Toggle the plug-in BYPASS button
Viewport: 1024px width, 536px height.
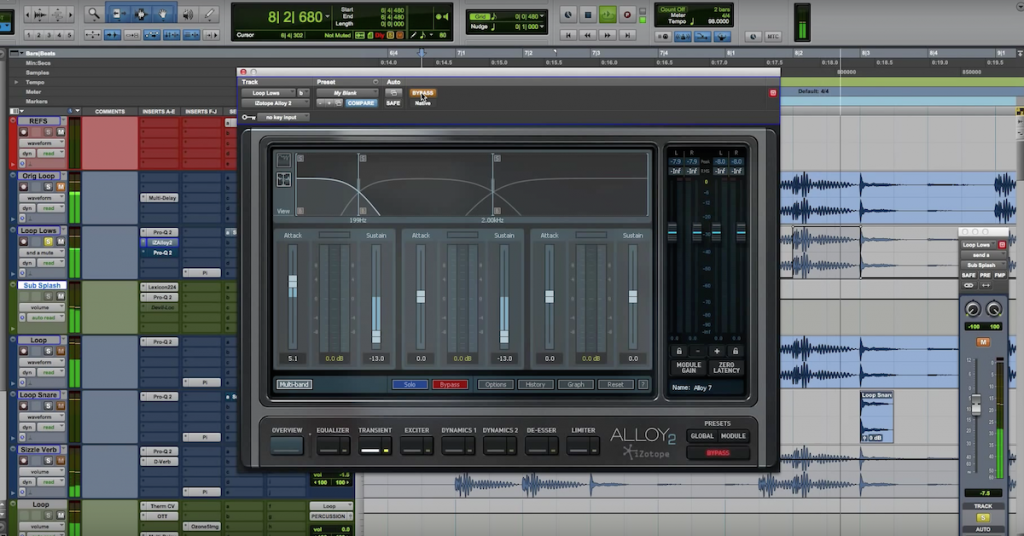coord(423,93)
